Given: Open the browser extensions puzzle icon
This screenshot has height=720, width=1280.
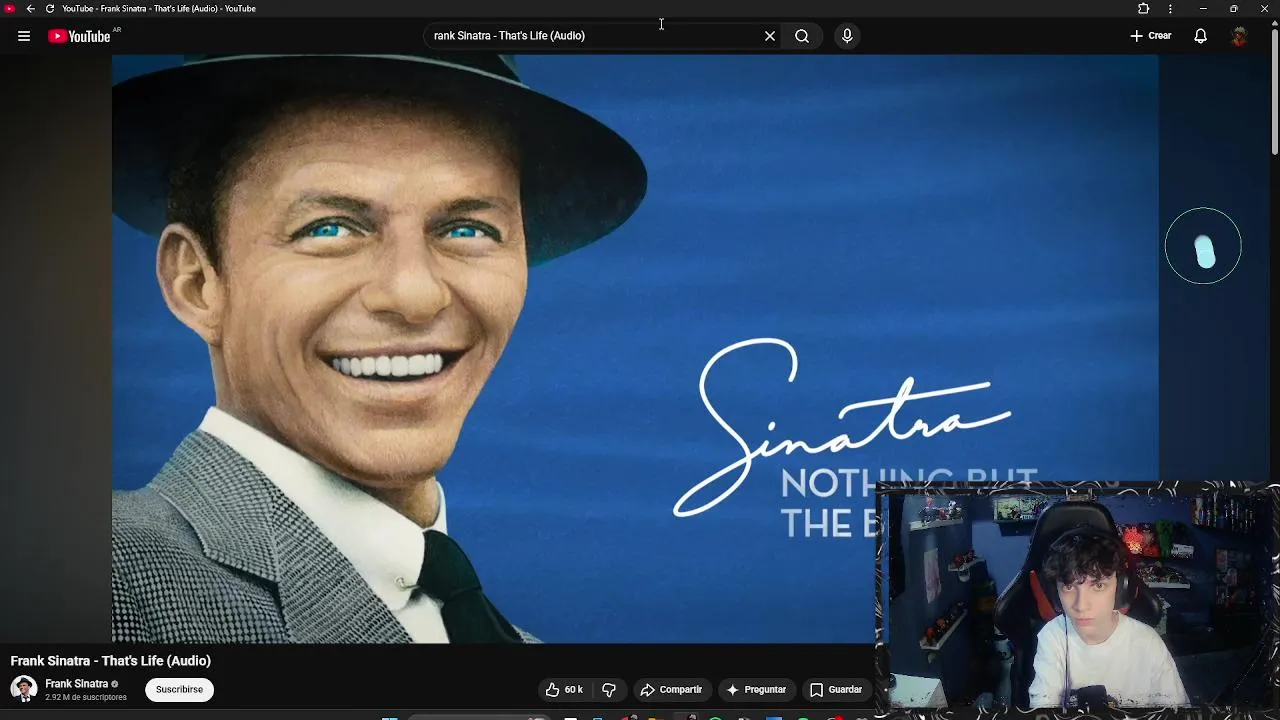Looking at the screenshot, I should point(1144,9).
